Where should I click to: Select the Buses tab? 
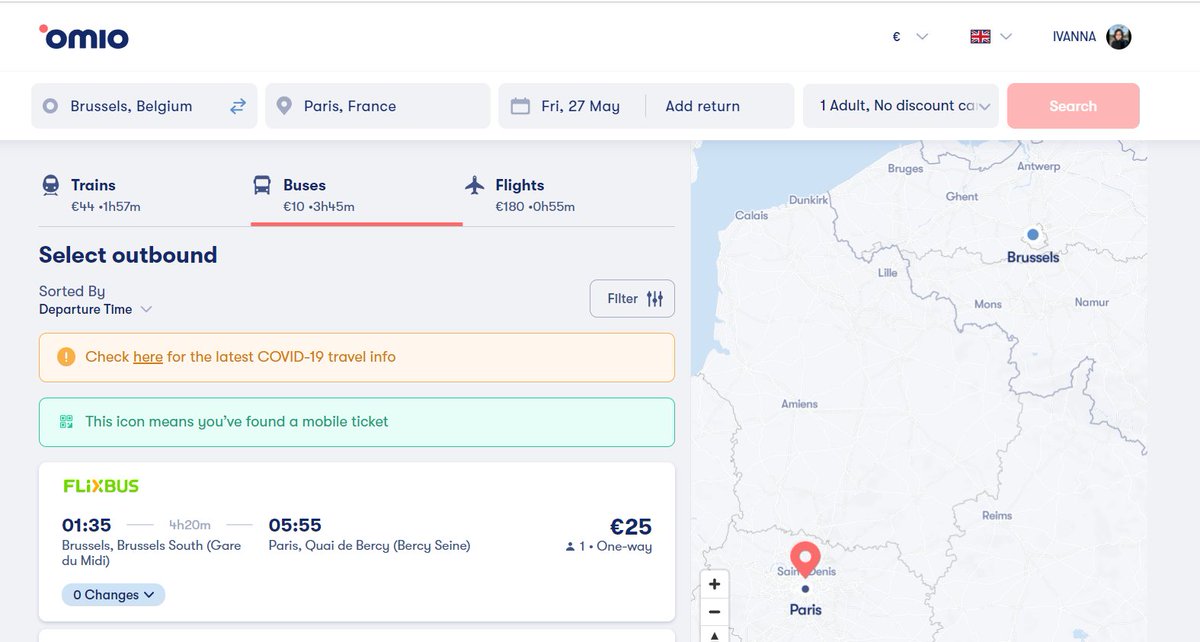356,195
